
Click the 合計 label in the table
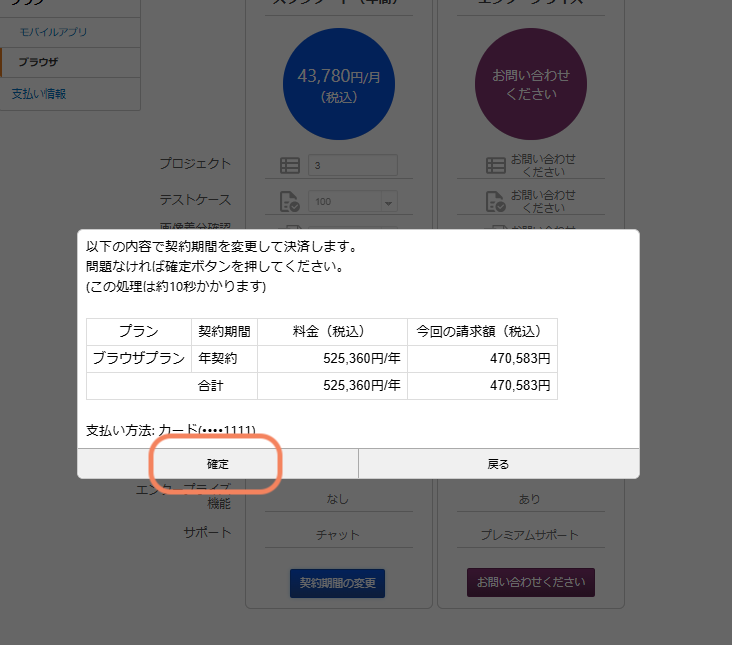coord(211,386)
